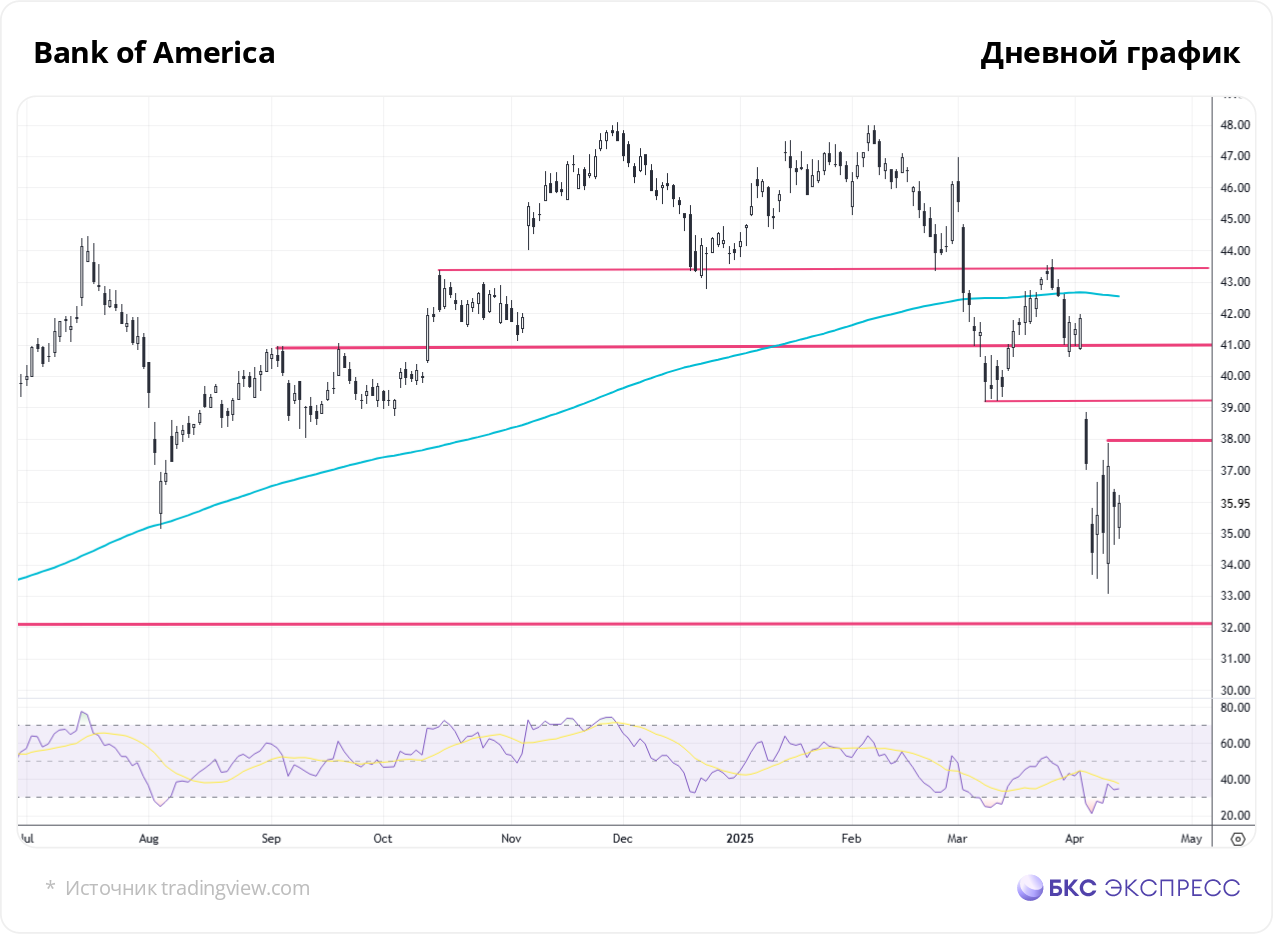Click the chart settings gear icon
Screen dimensions: 1273x934
tap(1238, 839)
